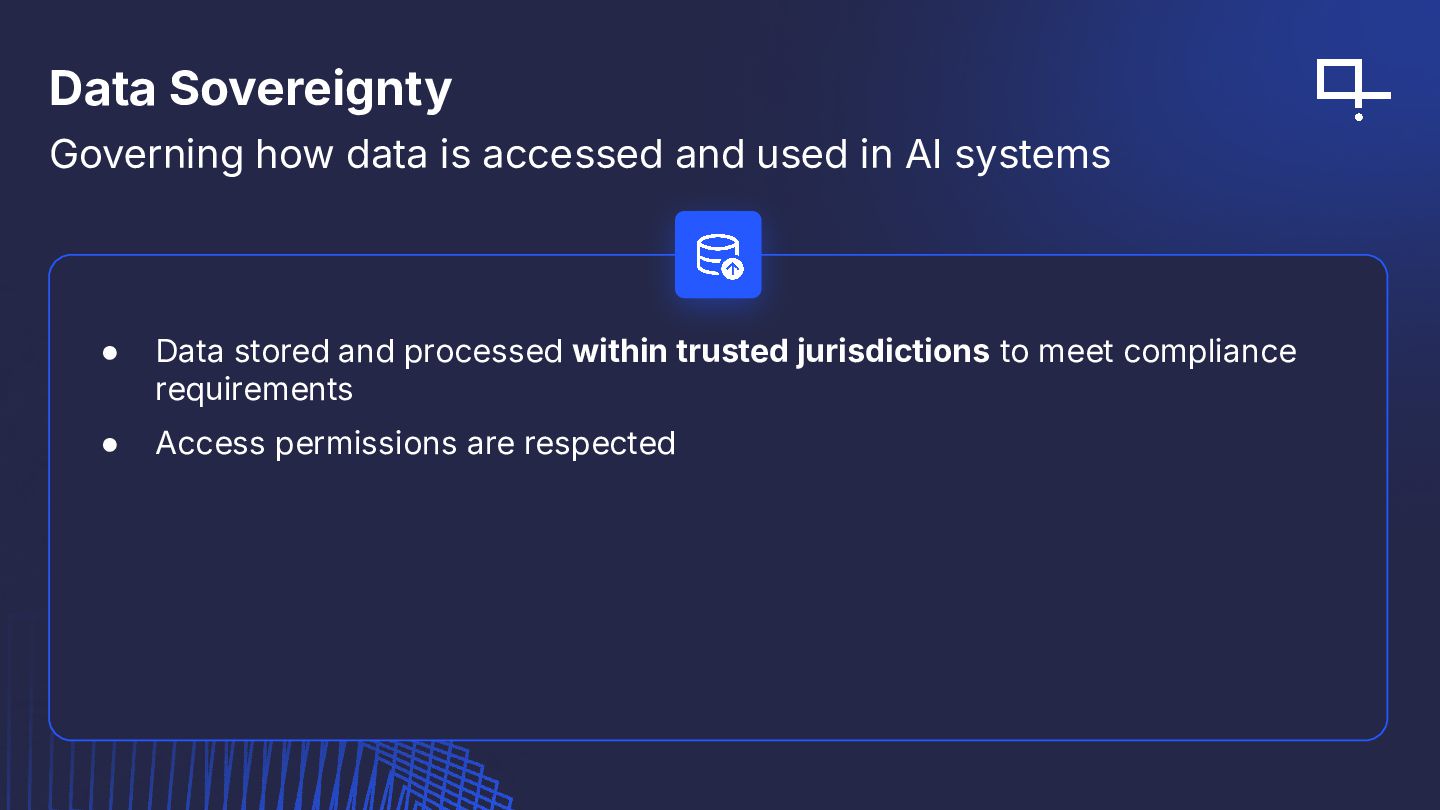The width and height of the screenshot is (1440, 810).
Task: Click the first bullet point marker
Action: pos(110,353)
